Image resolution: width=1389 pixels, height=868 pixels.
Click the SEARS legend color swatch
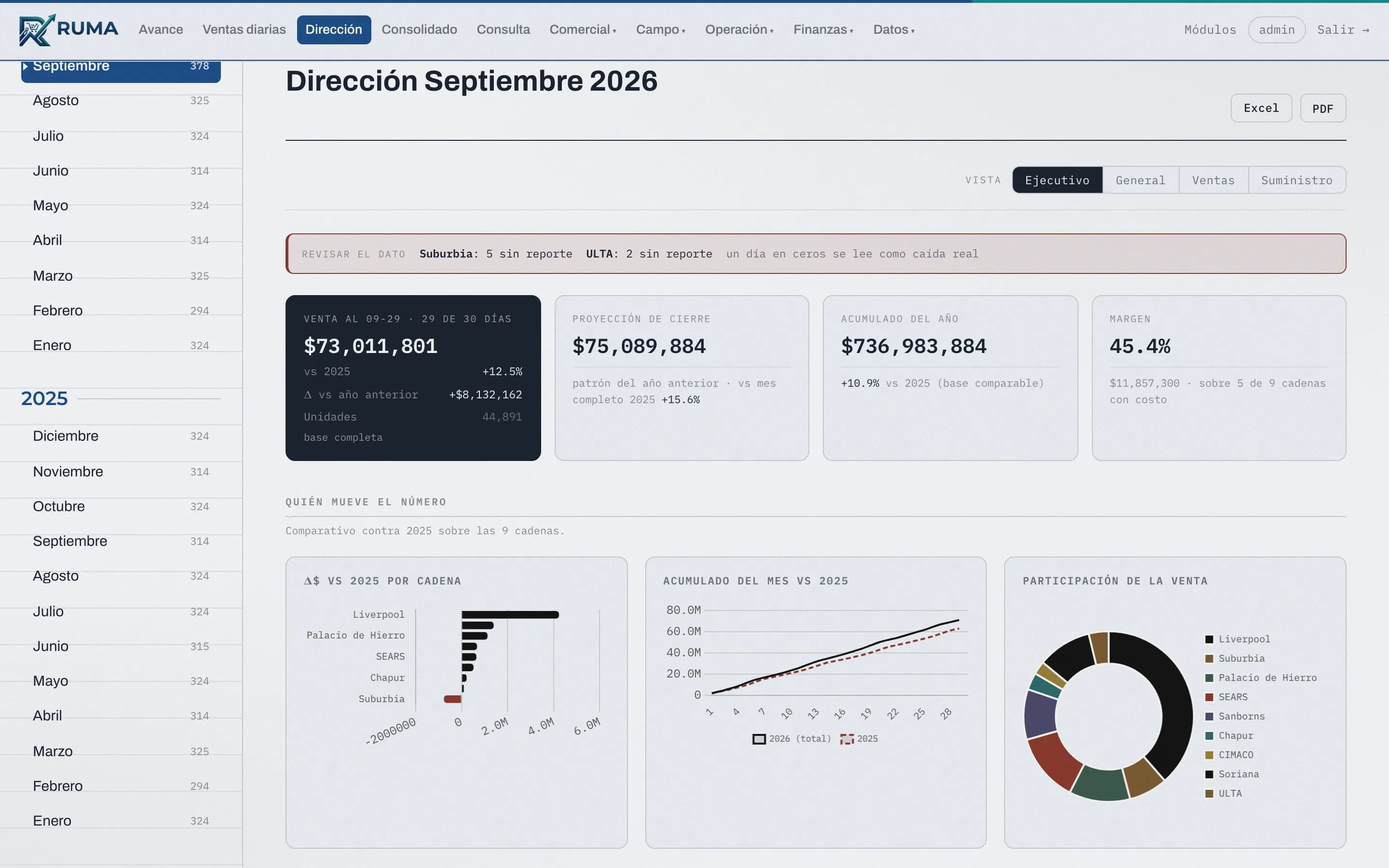click(x=1210, y=697)
